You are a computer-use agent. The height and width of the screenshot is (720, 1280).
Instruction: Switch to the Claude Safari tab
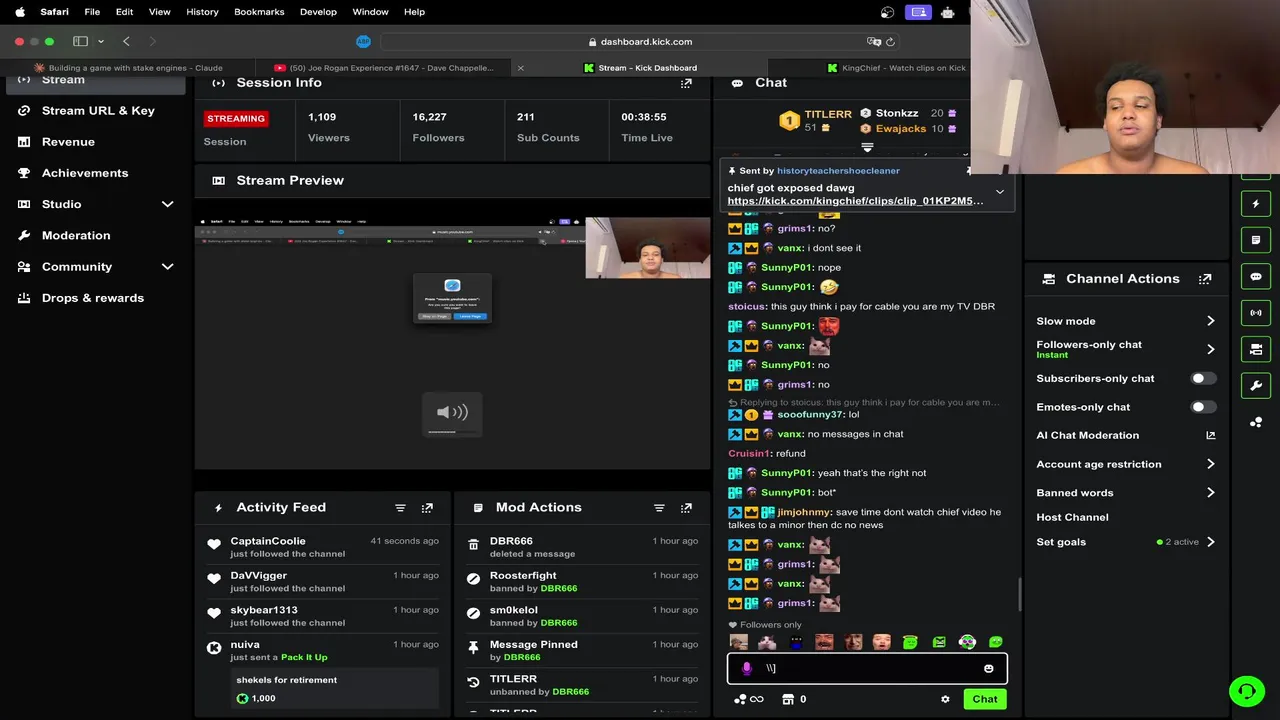tap(127, 68)
